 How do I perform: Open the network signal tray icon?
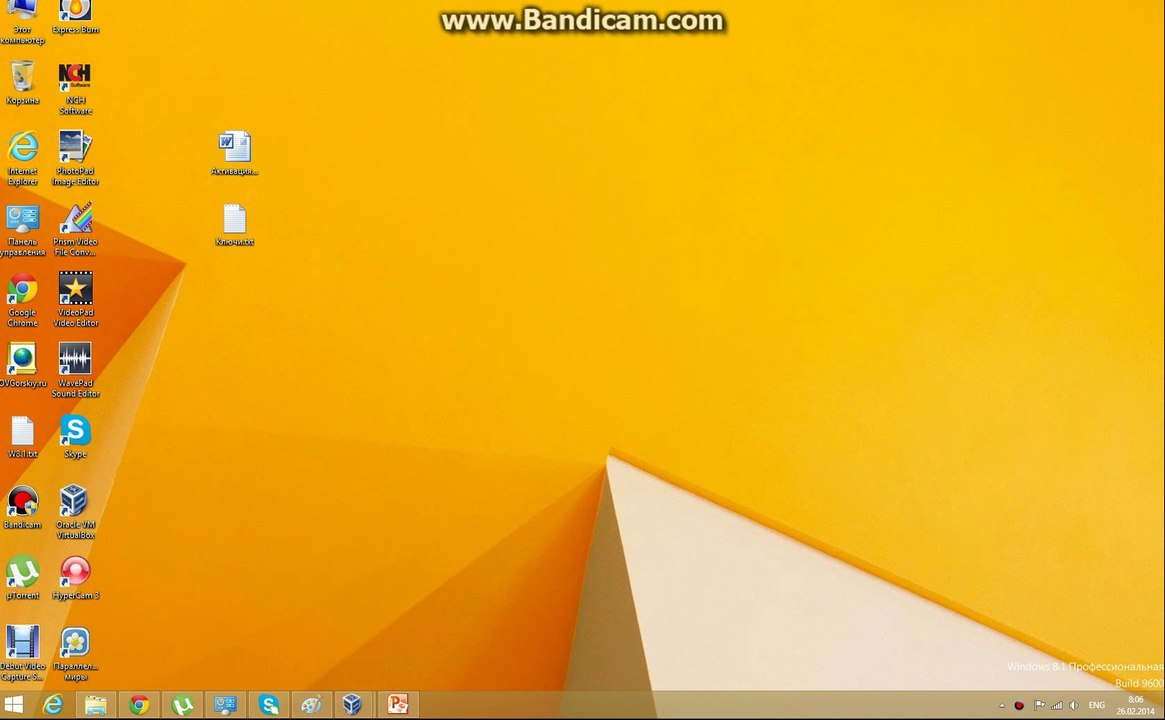click(x=1057, y=705)
